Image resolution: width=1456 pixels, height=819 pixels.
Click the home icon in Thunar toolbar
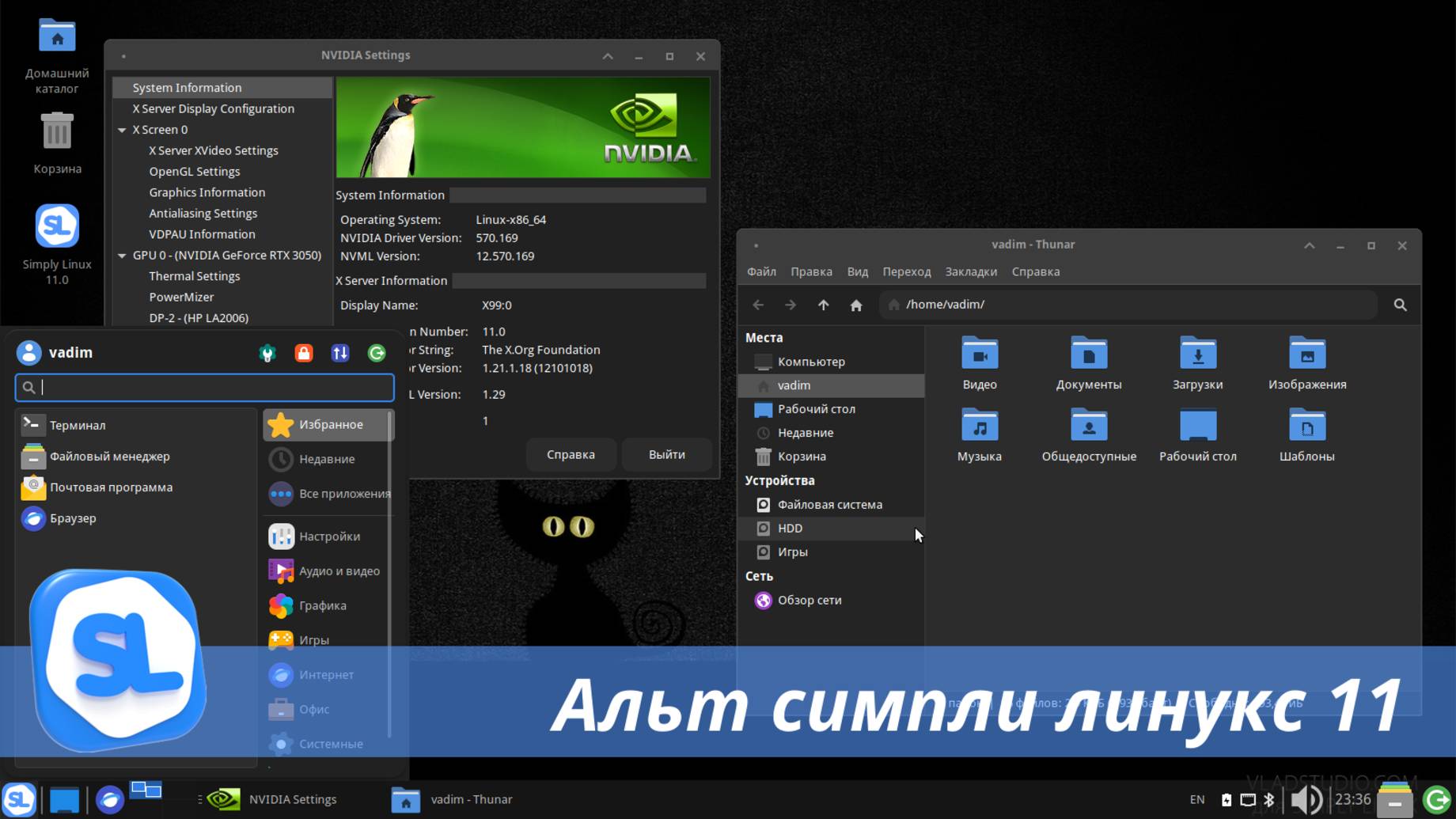855,305
